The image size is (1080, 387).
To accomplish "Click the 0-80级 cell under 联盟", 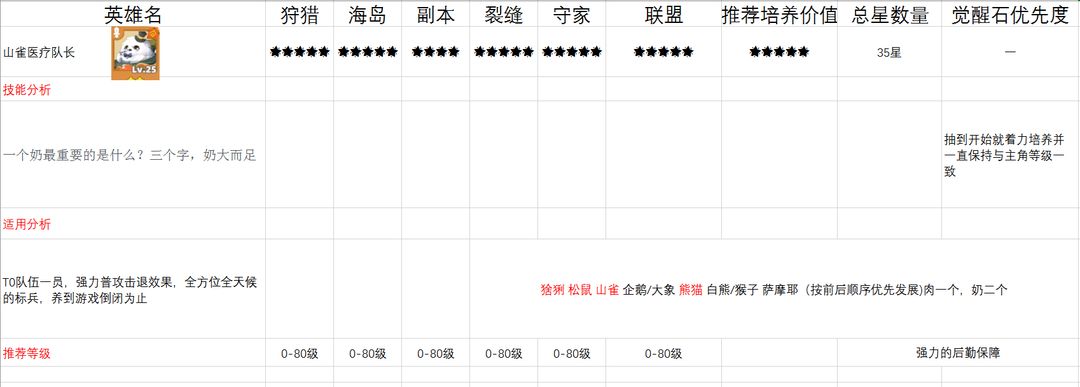I will (663, 354).
